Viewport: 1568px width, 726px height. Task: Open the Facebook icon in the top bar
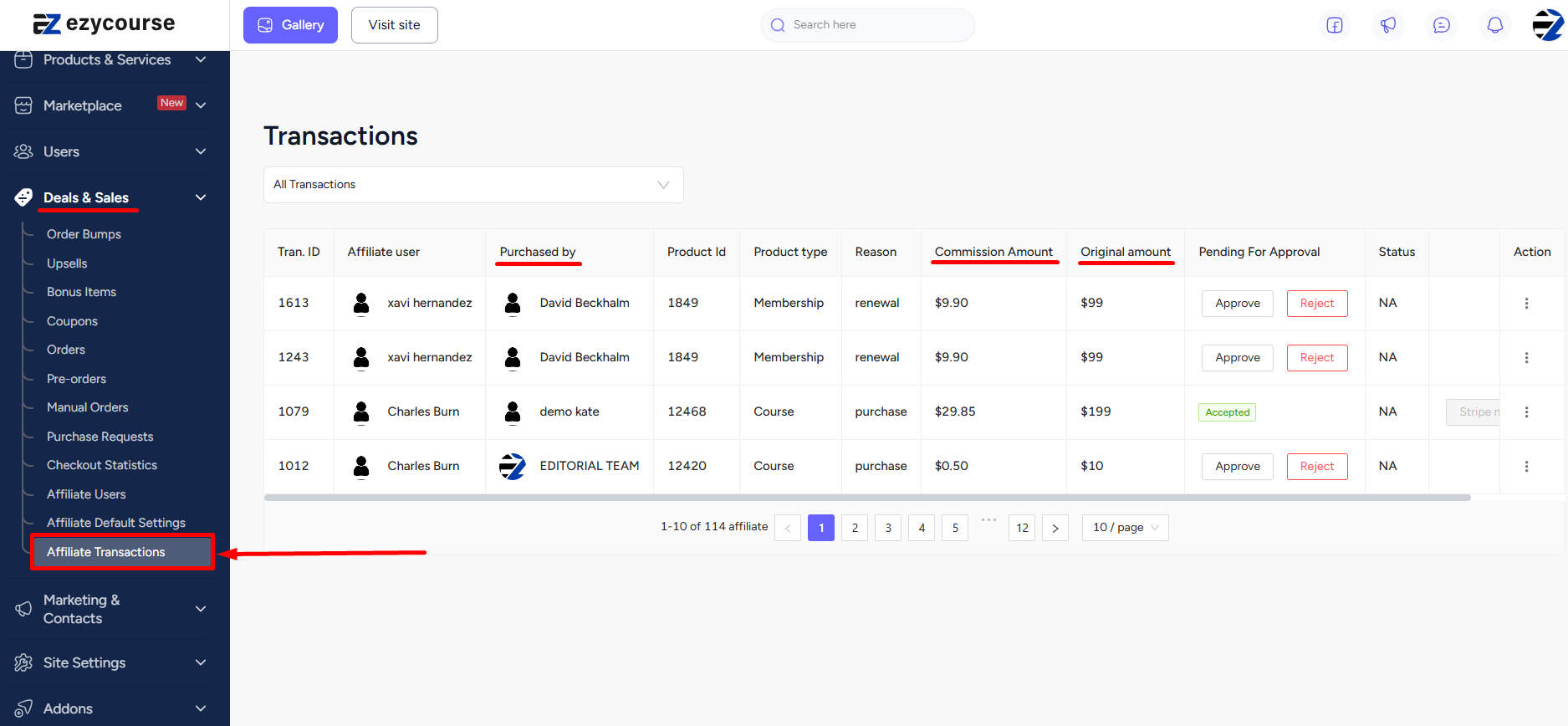[x=1335, y=25]
